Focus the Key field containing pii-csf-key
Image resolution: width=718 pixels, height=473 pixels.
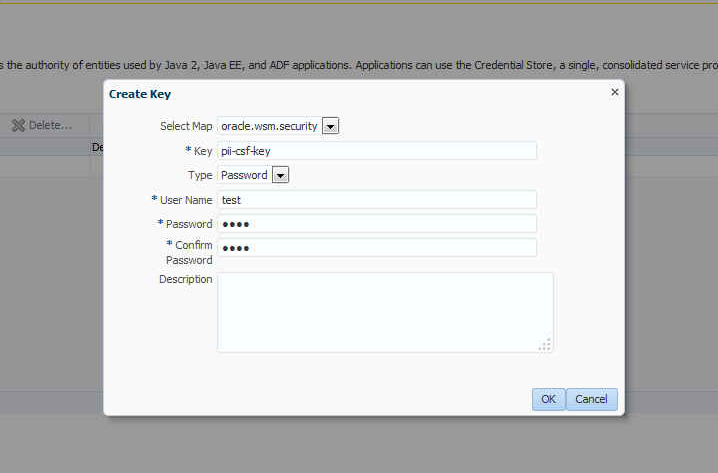coord(377,151)
